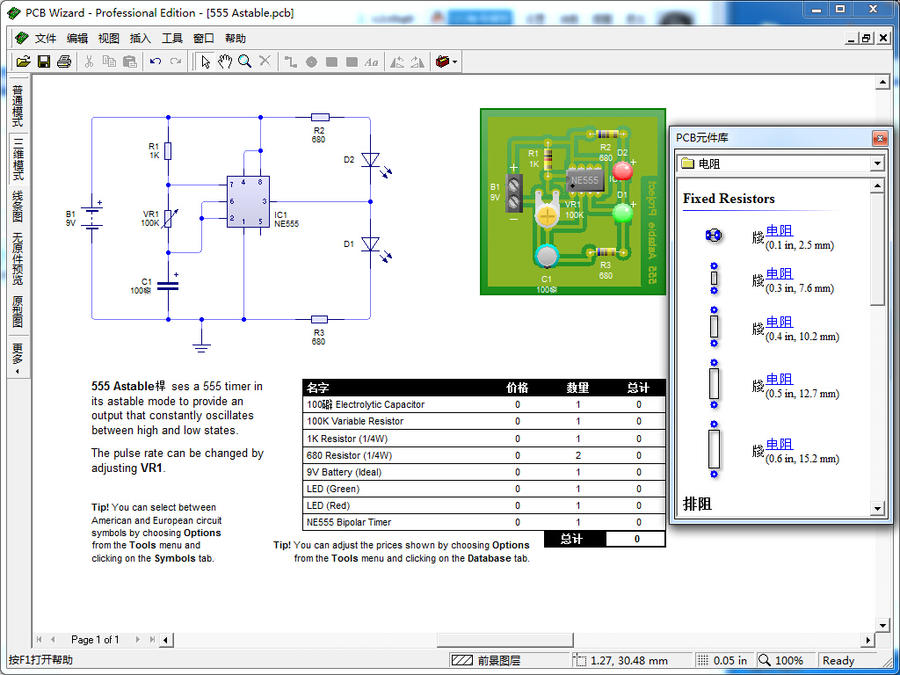Select the hand pan tool

tap(225, 62)
